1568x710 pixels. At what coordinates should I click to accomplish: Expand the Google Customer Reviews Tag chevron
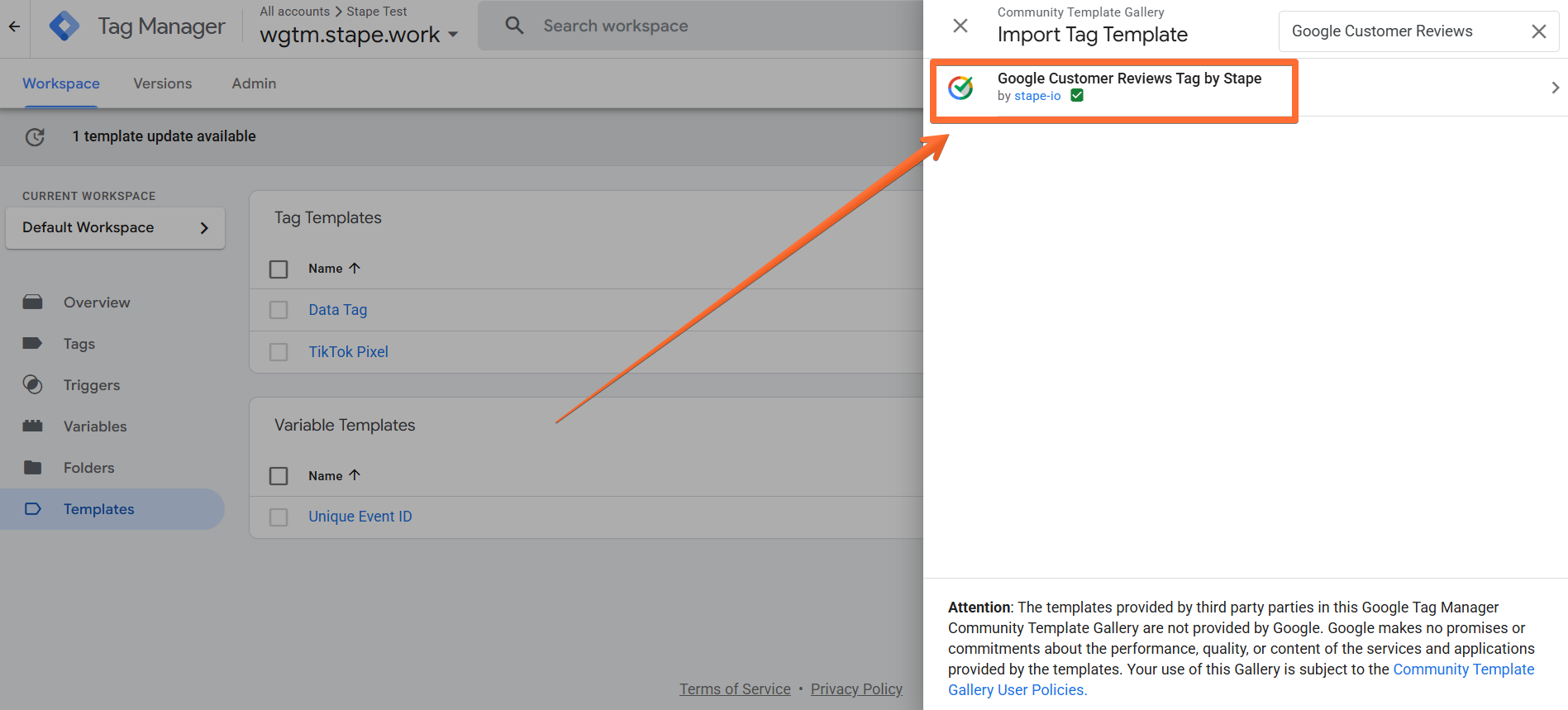1555,88
